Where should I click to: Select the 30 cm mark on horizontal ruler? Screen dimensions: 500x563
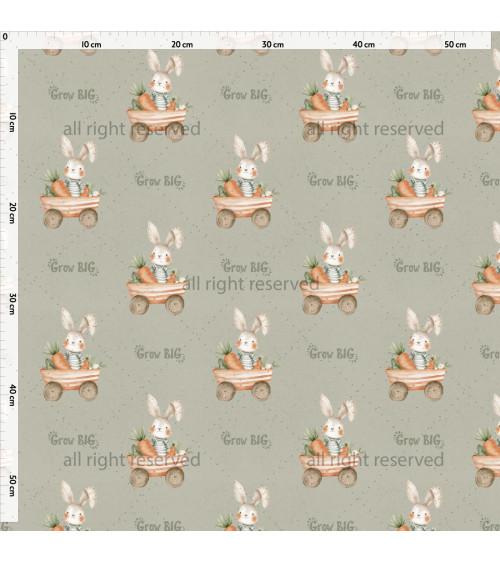273,45
